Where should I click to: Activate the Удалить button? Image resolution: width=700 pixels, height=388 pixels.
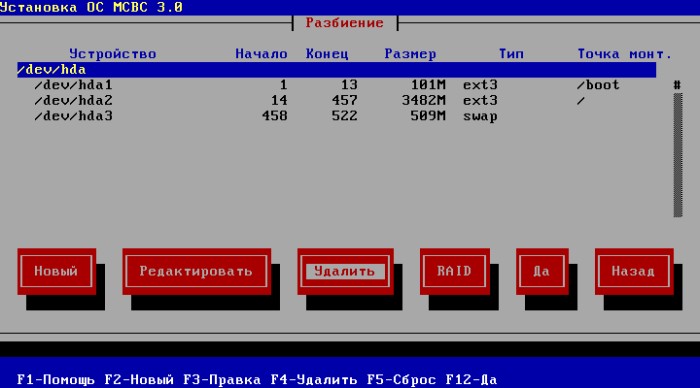pos(345,271)
